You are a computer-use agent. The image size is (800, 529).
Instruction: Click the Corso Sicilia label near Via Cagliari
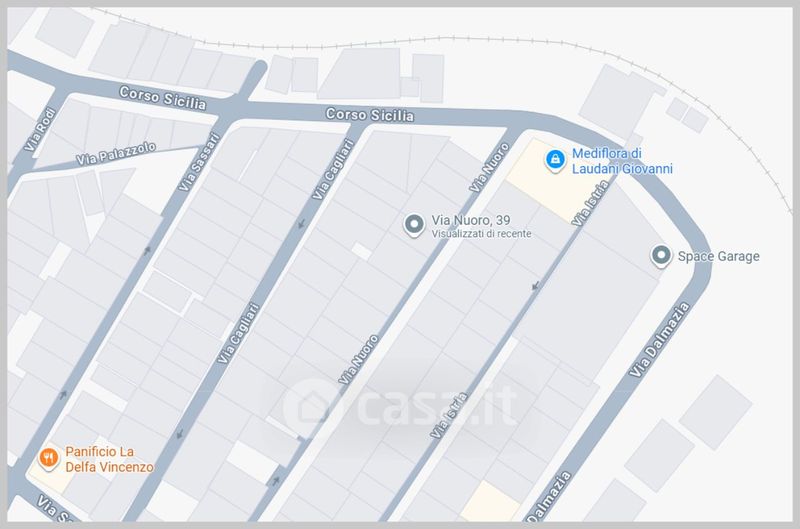click(x=370, y=115)
